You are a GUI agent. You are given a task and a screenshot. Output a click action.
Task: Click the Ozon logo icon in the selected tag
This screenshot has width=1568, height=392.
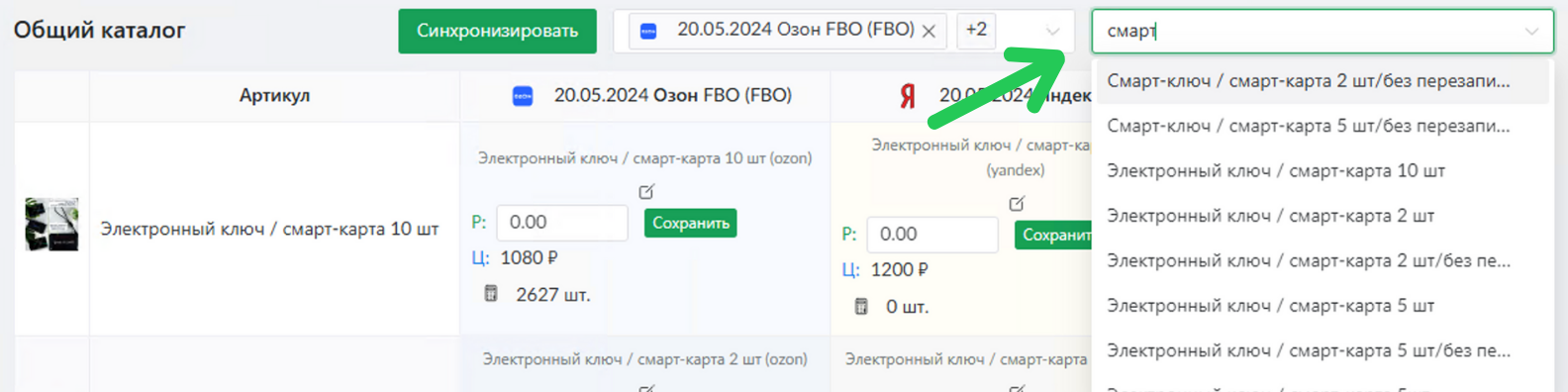coord(648,31)
